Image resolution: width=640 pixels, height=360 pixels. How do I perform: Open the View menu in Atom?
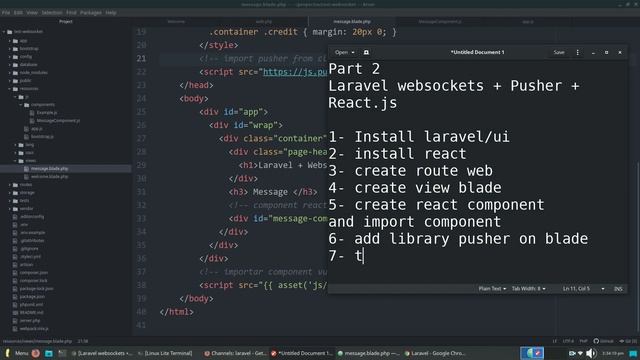32,13
